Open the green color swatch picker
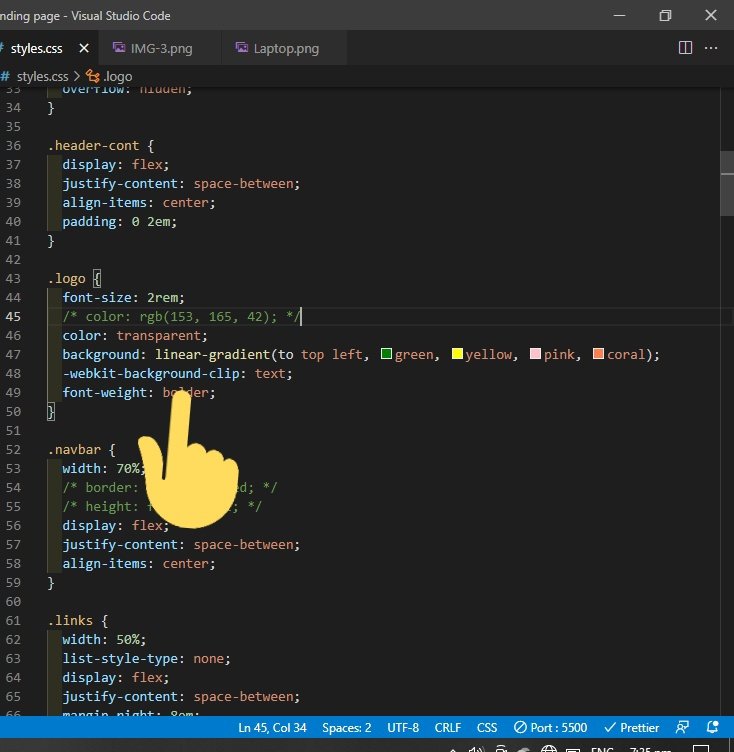The height and width of the screenshot is (752, 734). 386,354
